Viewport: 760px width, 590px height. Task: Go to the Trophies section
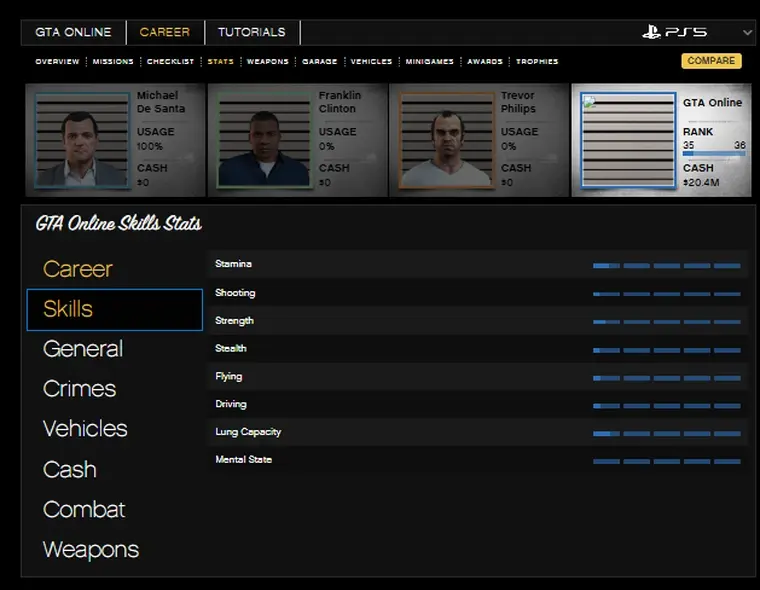pyautogui.click(x=537, y=62)
